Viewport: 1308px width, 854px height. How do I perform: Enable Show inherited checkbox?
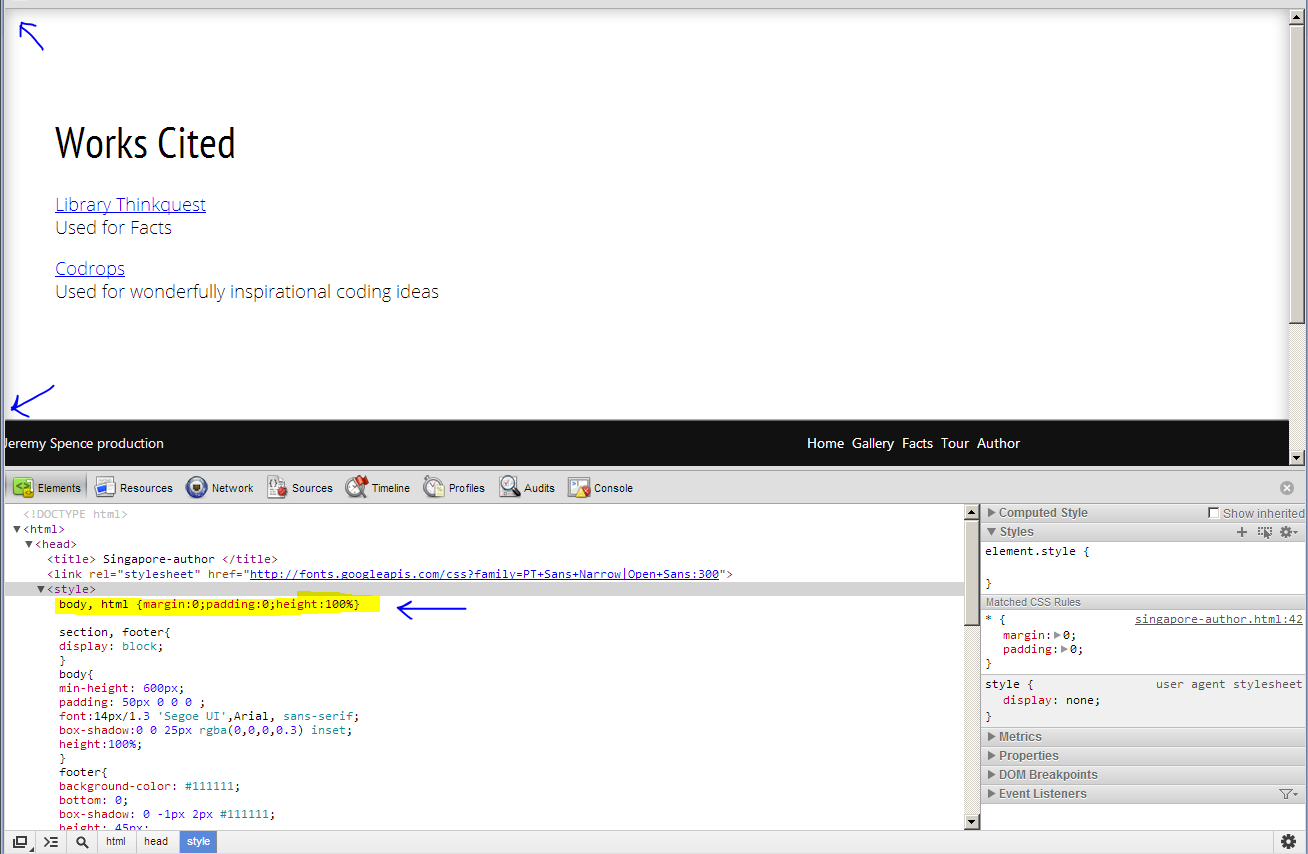(x=1215, y=513)
